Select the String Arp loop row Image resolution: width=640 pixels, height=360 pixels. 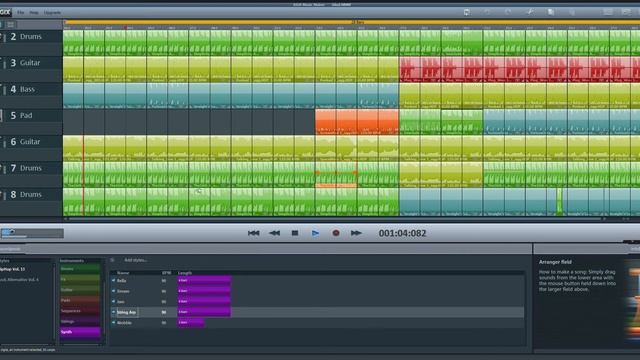point(317,312)
